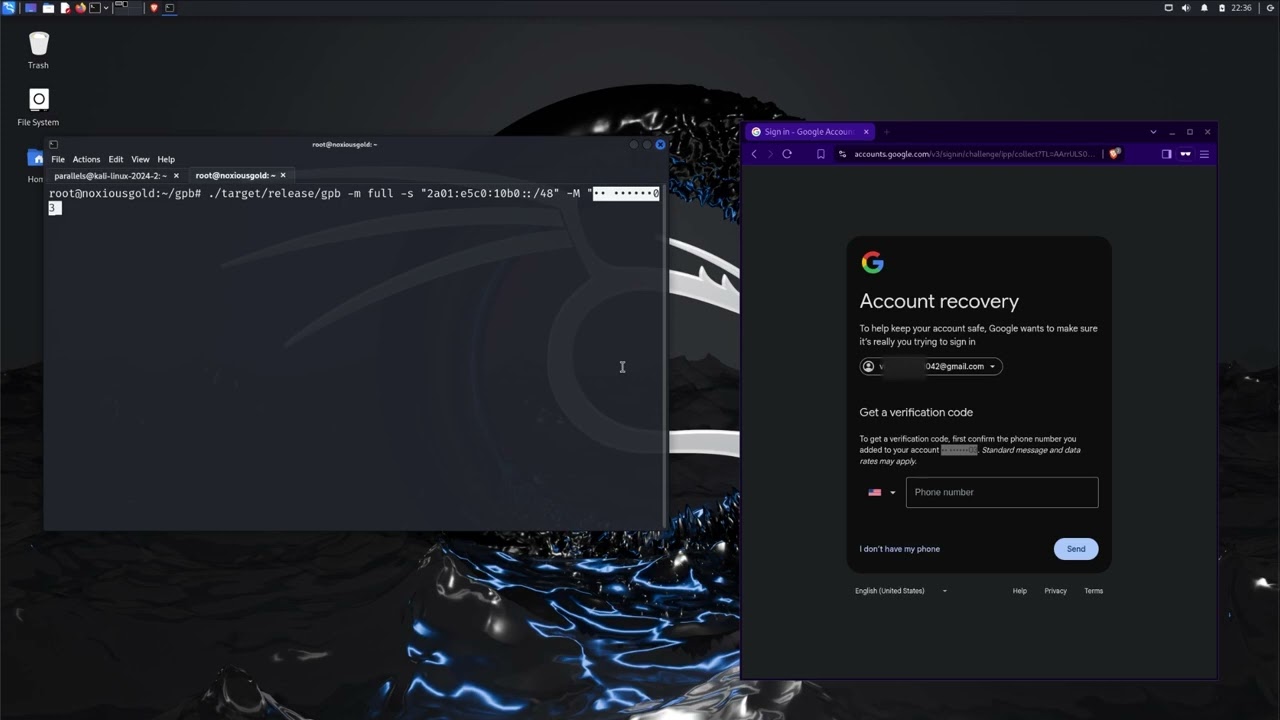The image size is (1280, 720).
Task: Open the Applications menu in the top panel
Action: click(8, 8)
